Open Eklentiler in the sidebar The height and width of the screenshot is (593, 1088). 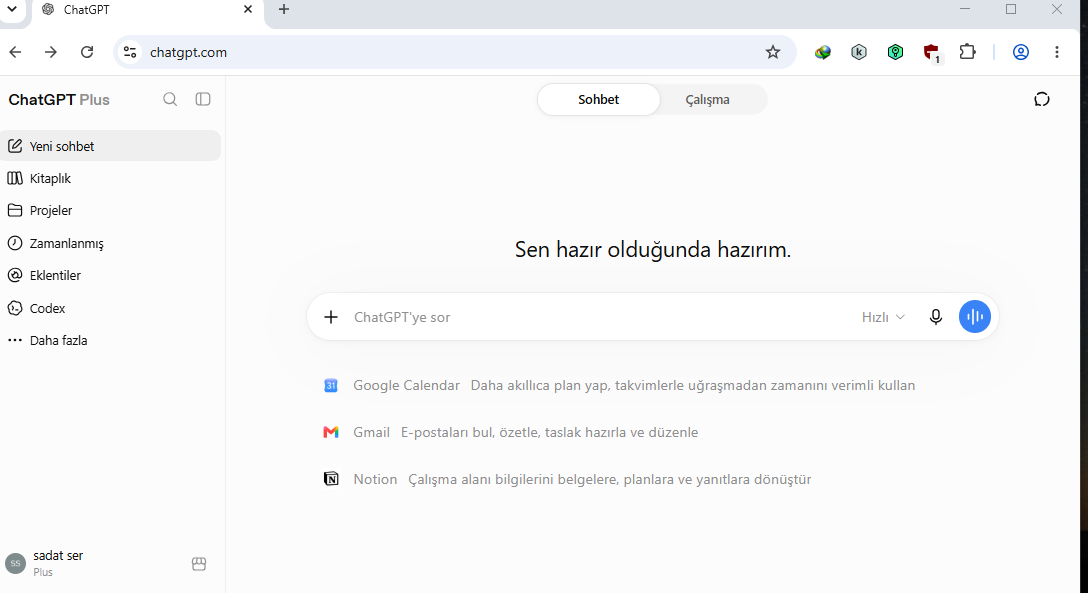click(x=110, y=275)
